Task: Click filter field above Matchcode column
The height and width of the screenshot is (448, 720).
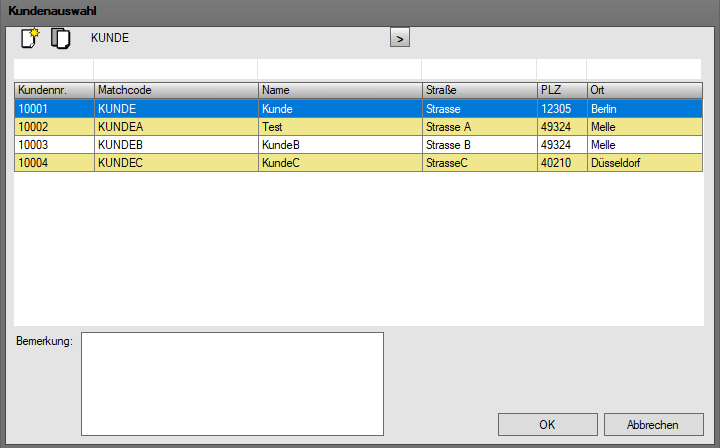Action: click(175, 70)
